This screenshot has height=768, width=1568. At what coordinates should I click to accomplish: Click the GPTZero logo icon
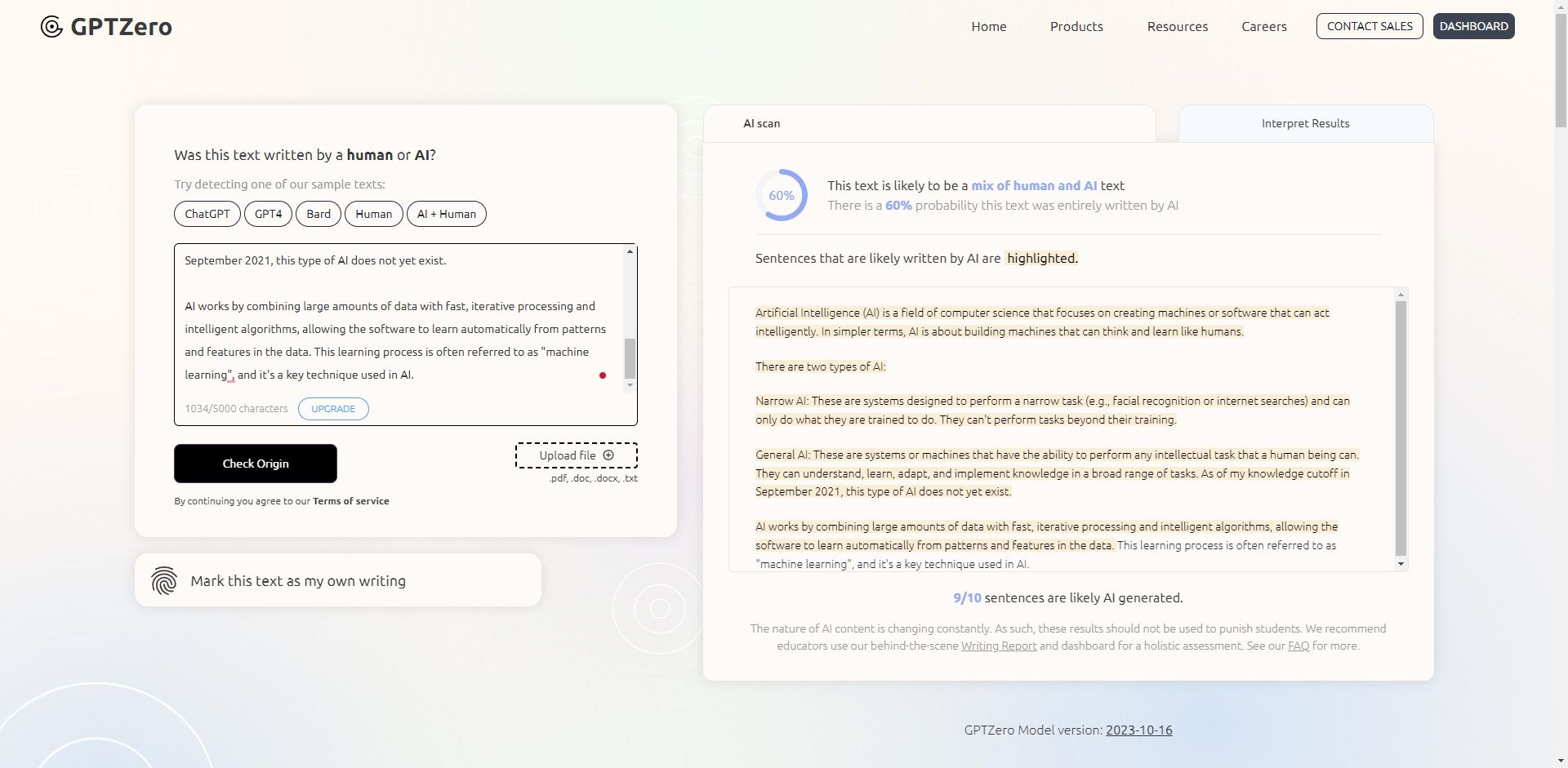[51, 26]
